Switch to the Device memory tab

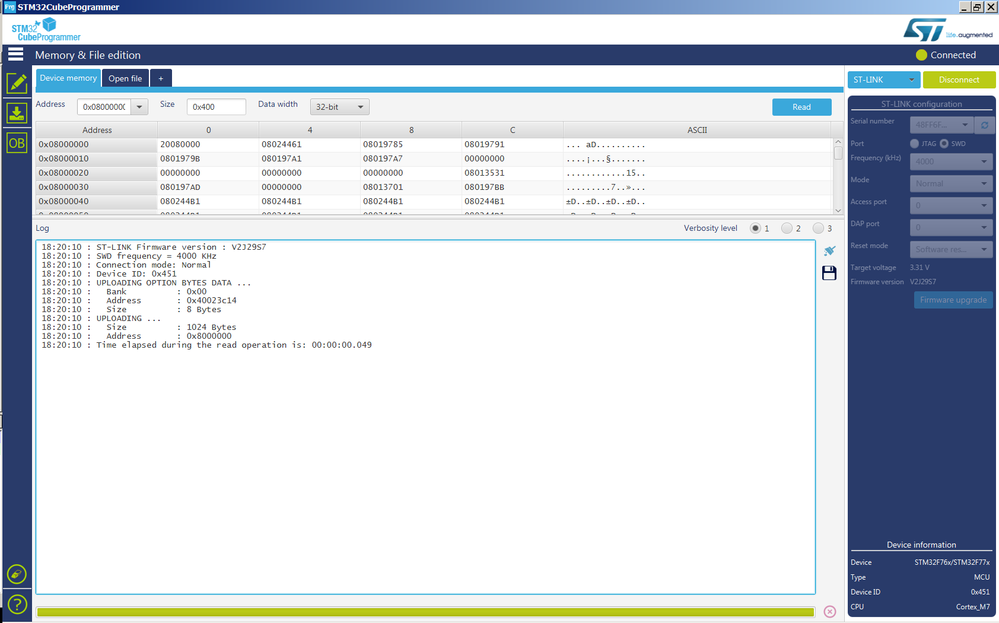click(x=68, y=78)
